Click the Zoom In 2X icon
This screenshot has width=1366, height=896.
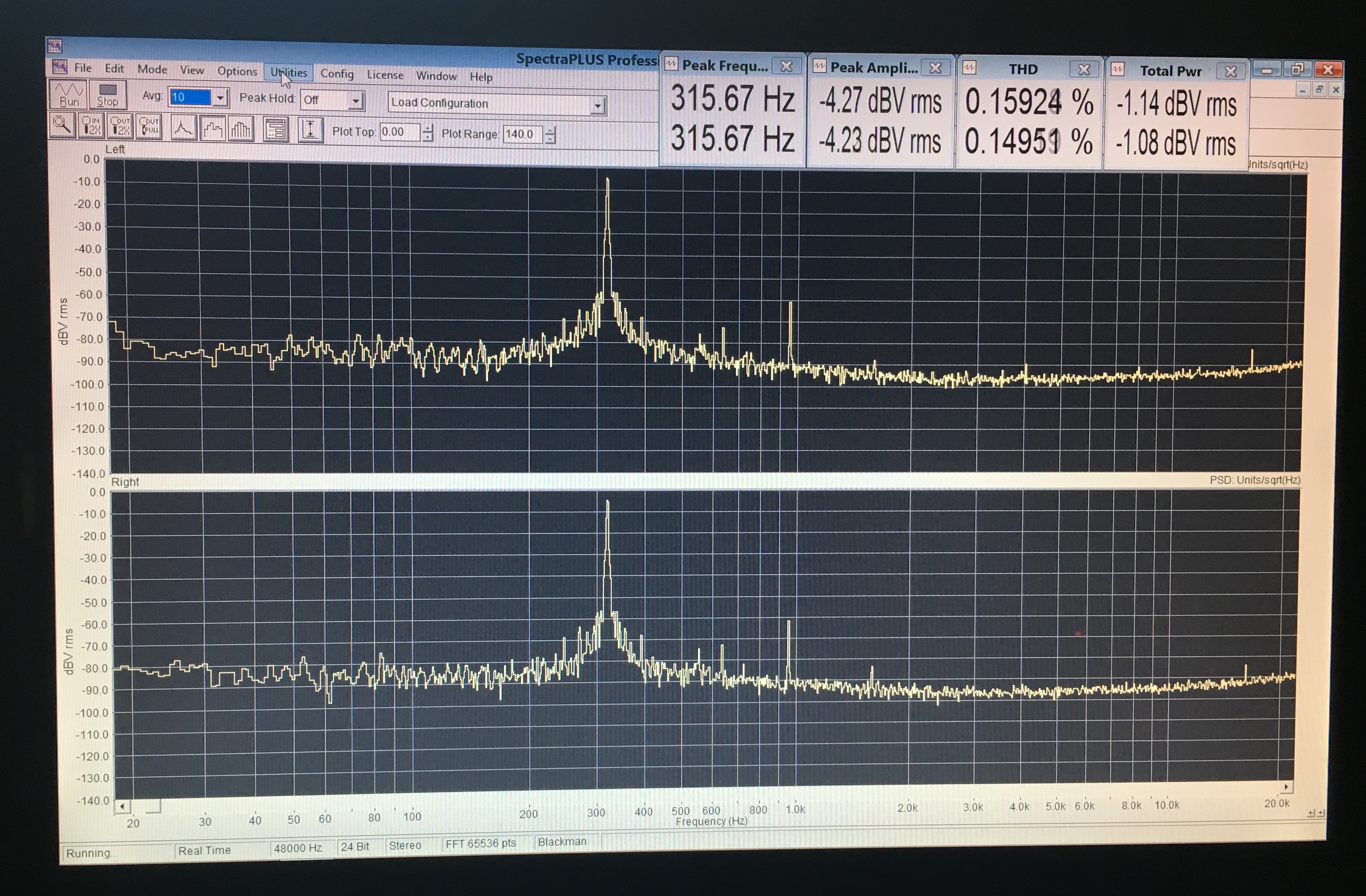click(91, 126)
